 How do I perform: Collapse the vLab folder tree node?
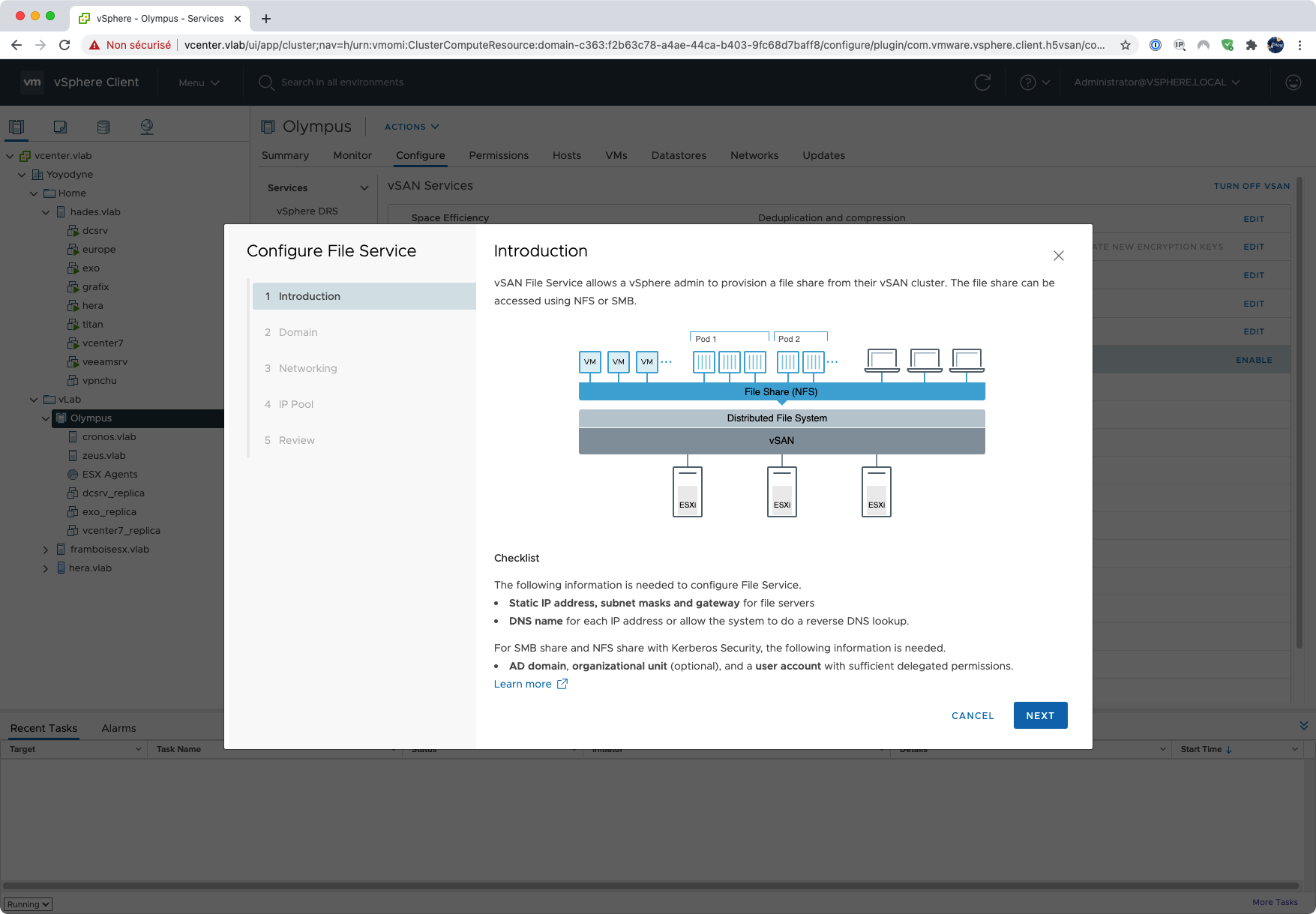pos(33,400)
